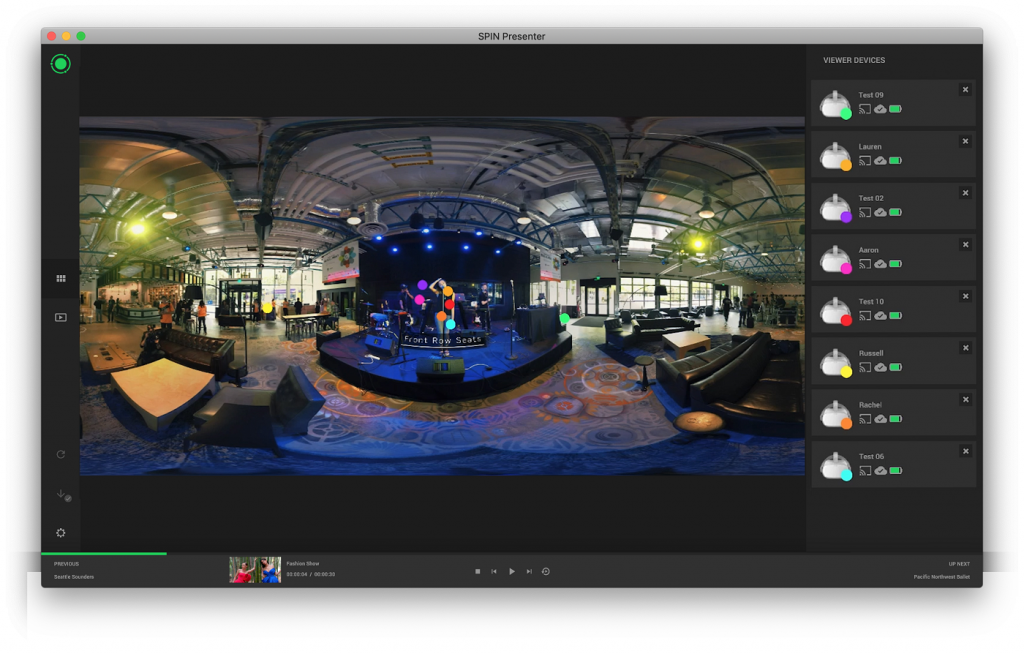Toggle casting for Russell's headset

[x=865, y=367]
